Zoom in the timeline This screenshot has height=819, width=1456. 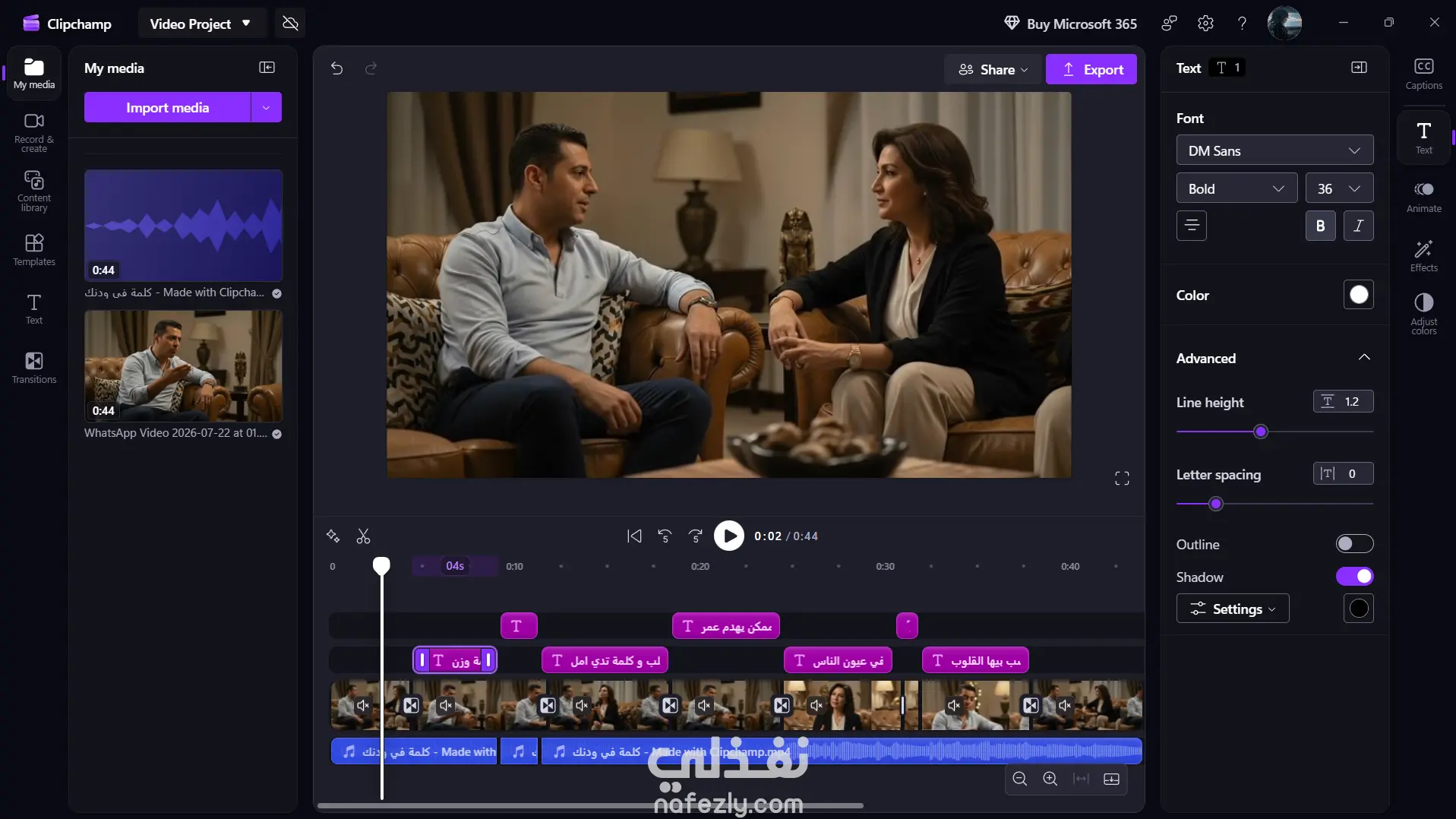[1050, 779]
